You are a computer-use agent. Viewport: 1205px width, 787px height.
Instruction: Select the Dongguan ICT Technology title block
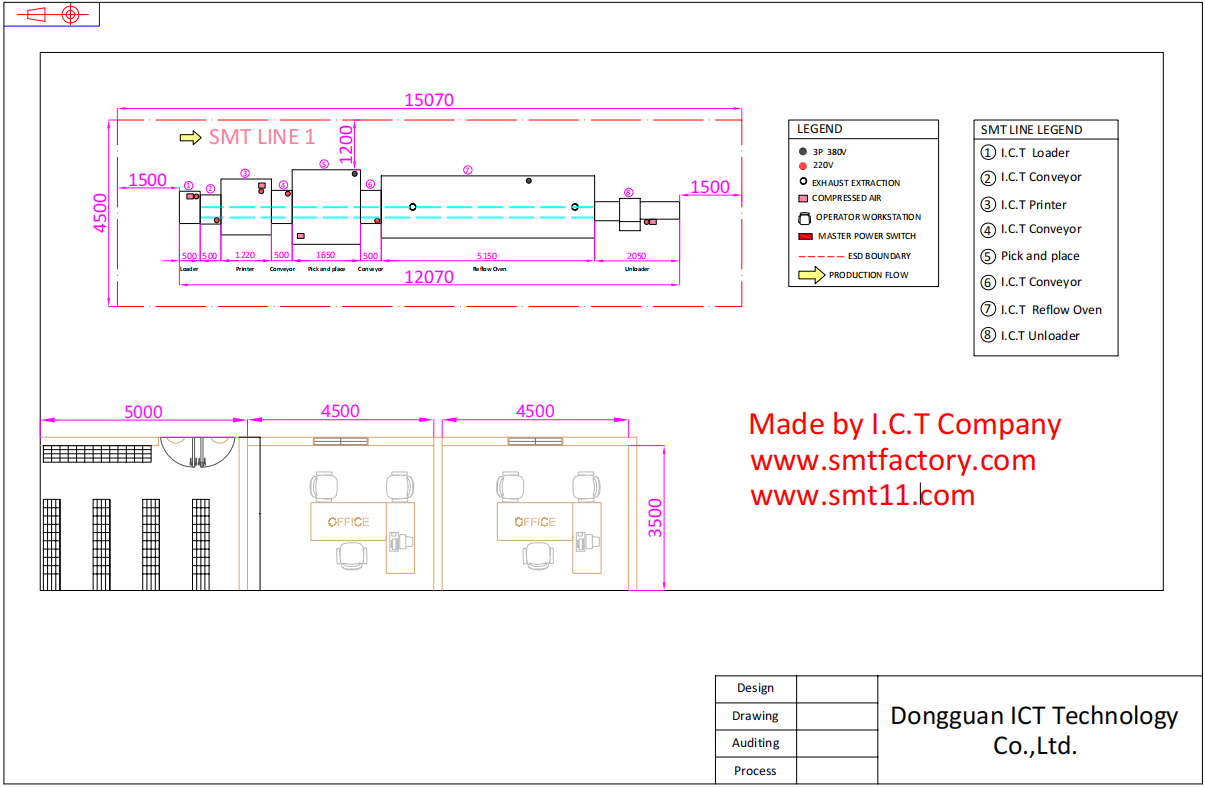click(1034, 730)
